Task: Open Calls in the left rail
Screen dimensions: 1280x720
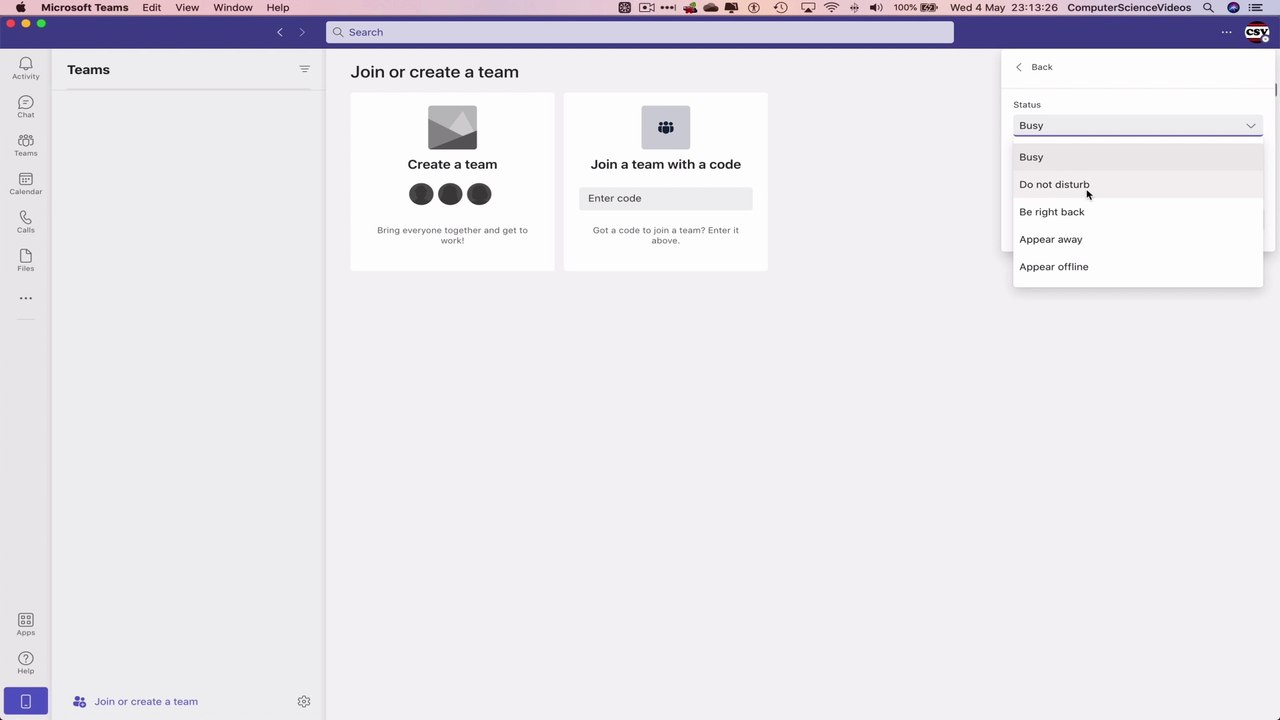Action: coord(26,222)
